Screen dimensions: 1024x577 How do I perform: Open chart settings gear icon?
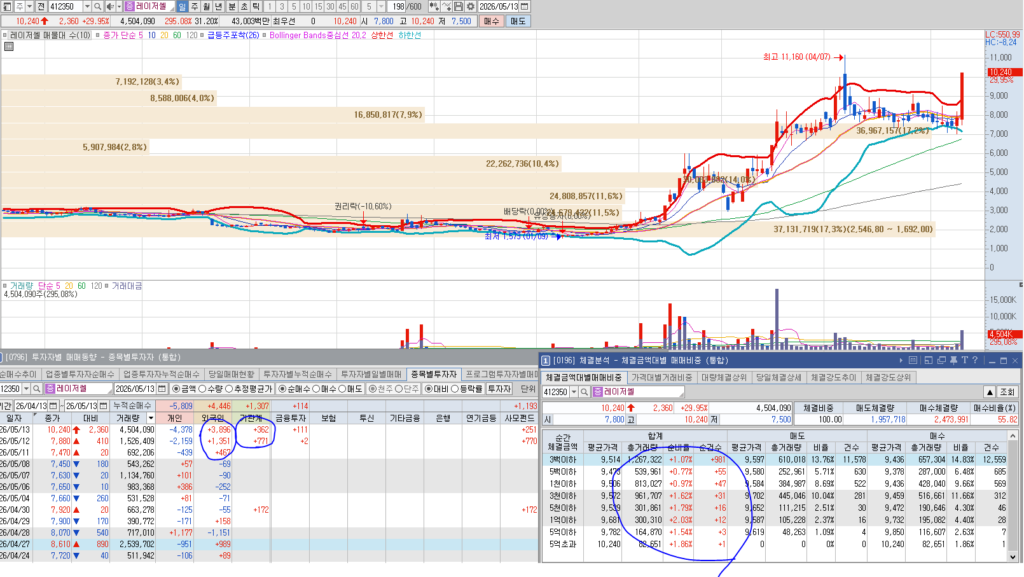[471, 7]
